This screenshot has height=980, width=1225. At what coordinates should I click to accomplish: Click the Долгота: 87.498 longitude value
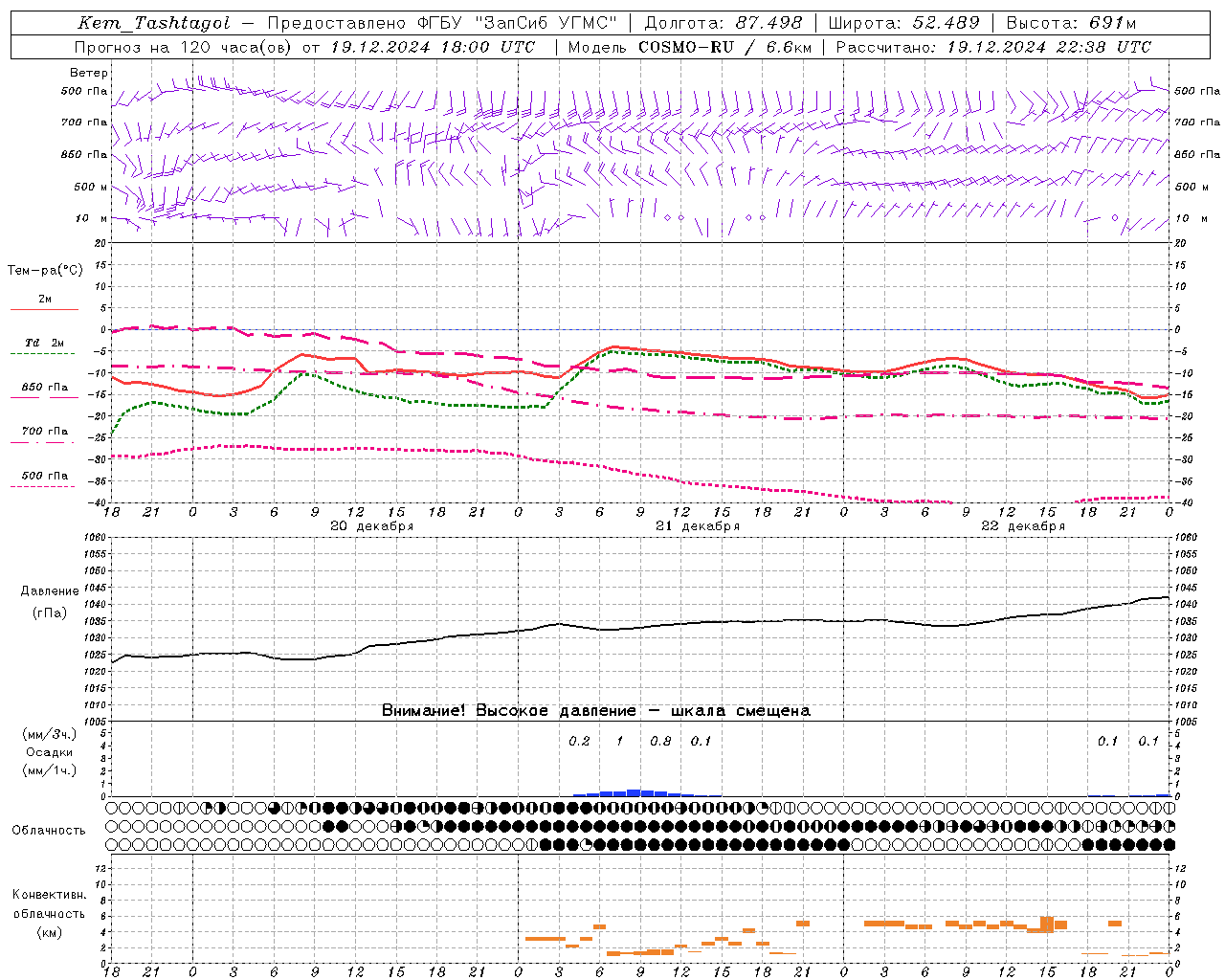click(x=724, y=23)
